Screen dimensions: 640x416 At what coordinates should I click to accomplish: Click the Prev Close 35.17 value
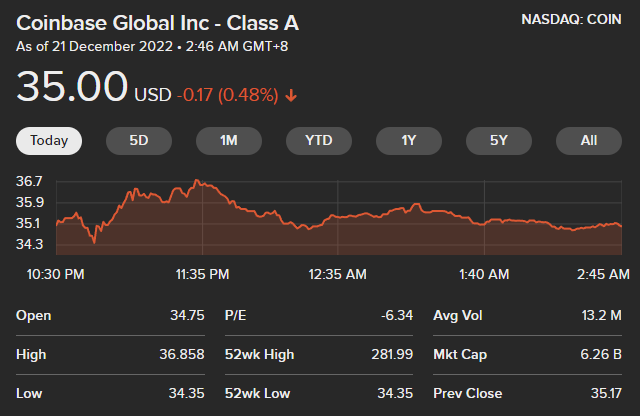coord(605,393)
